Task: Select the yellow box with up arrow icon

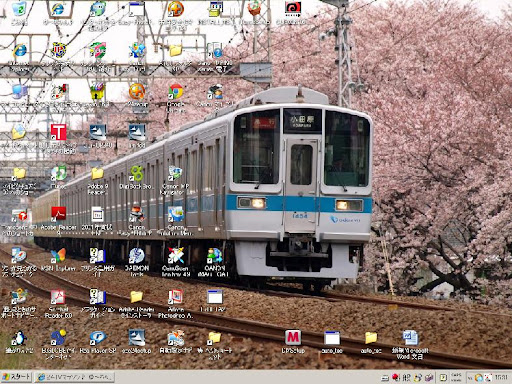Action: point(97,92)
